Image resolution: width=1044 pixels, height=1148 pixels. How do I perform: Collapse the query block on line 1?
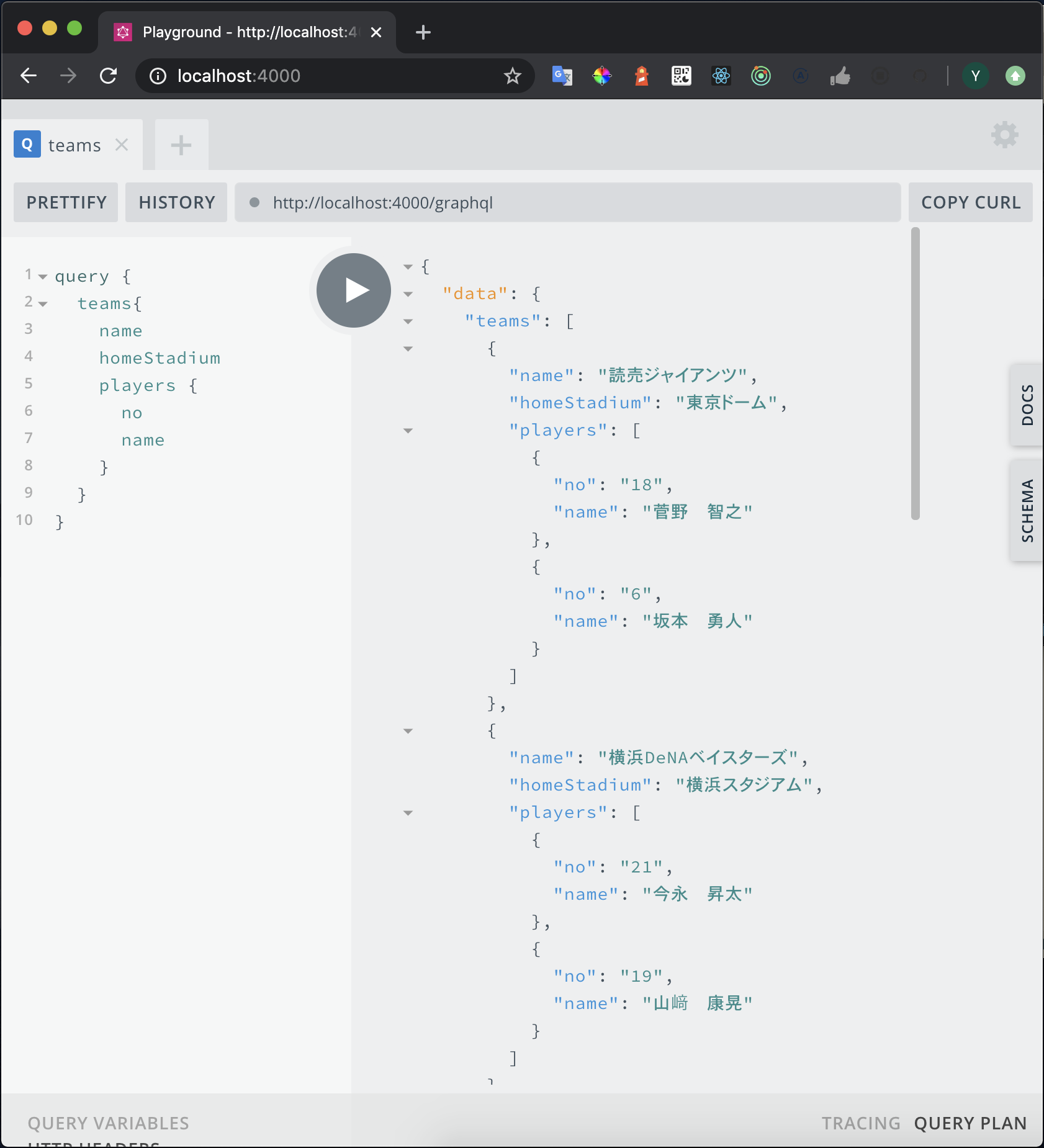click(x=43, y=277)
